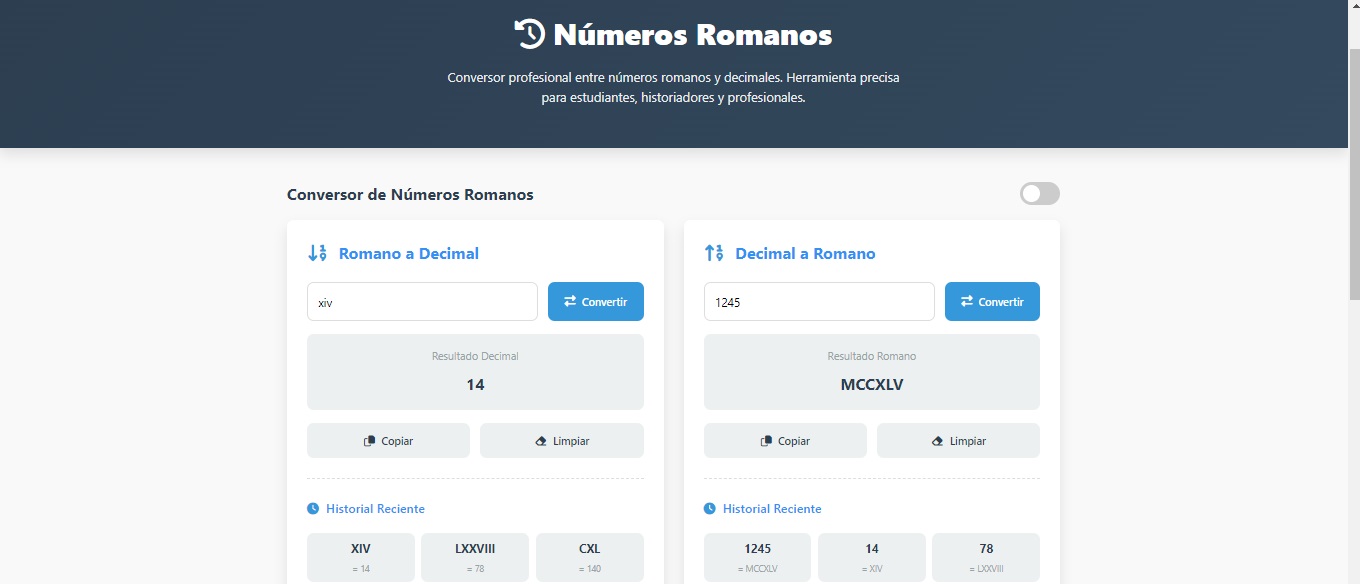Click Copiar under the MCCXLV result

coord(785,440)
